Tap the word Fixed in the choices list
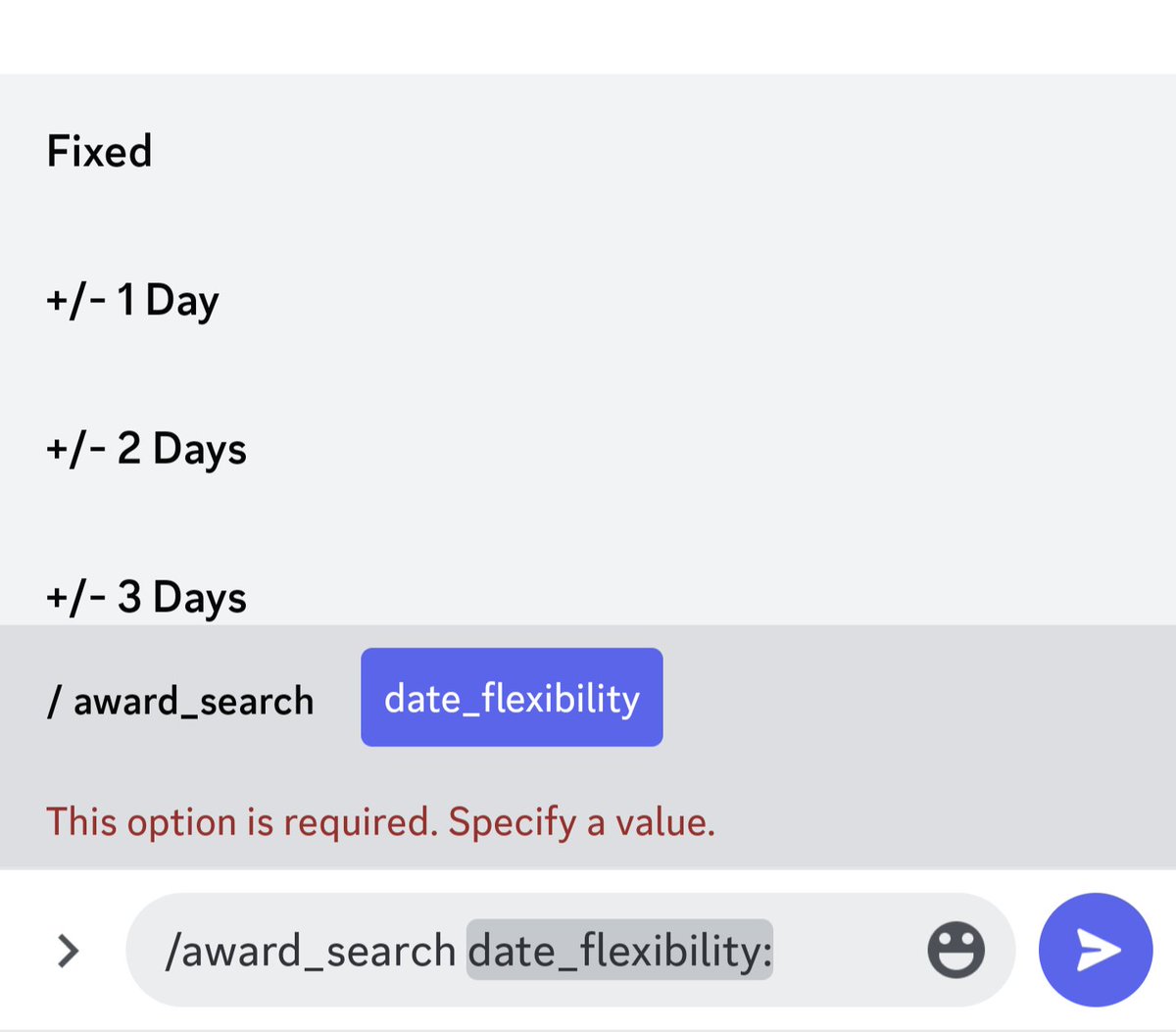The image size is (1176, 1032). [99, 151]
